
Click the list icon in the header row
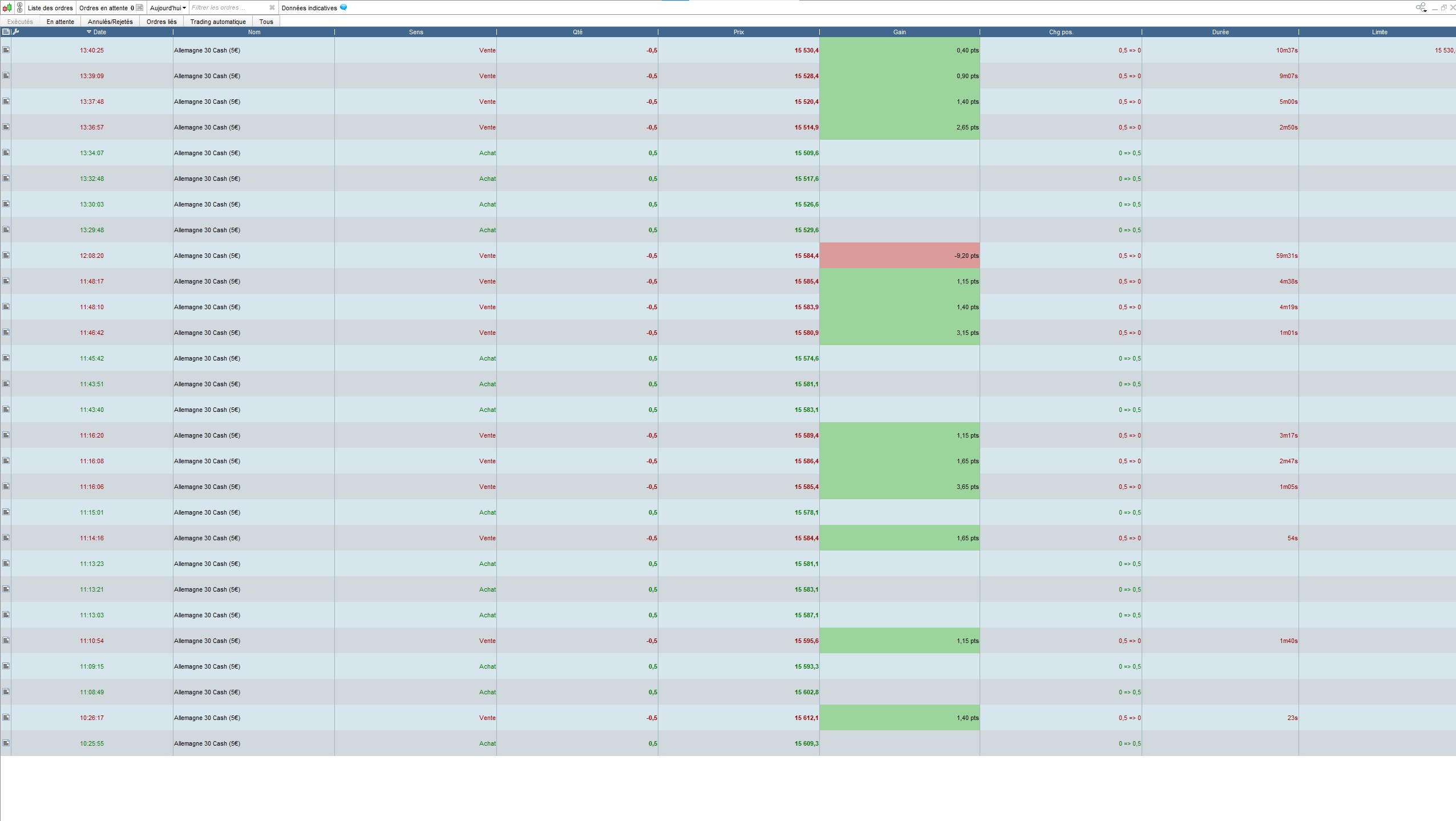click(x=6, y=32)
